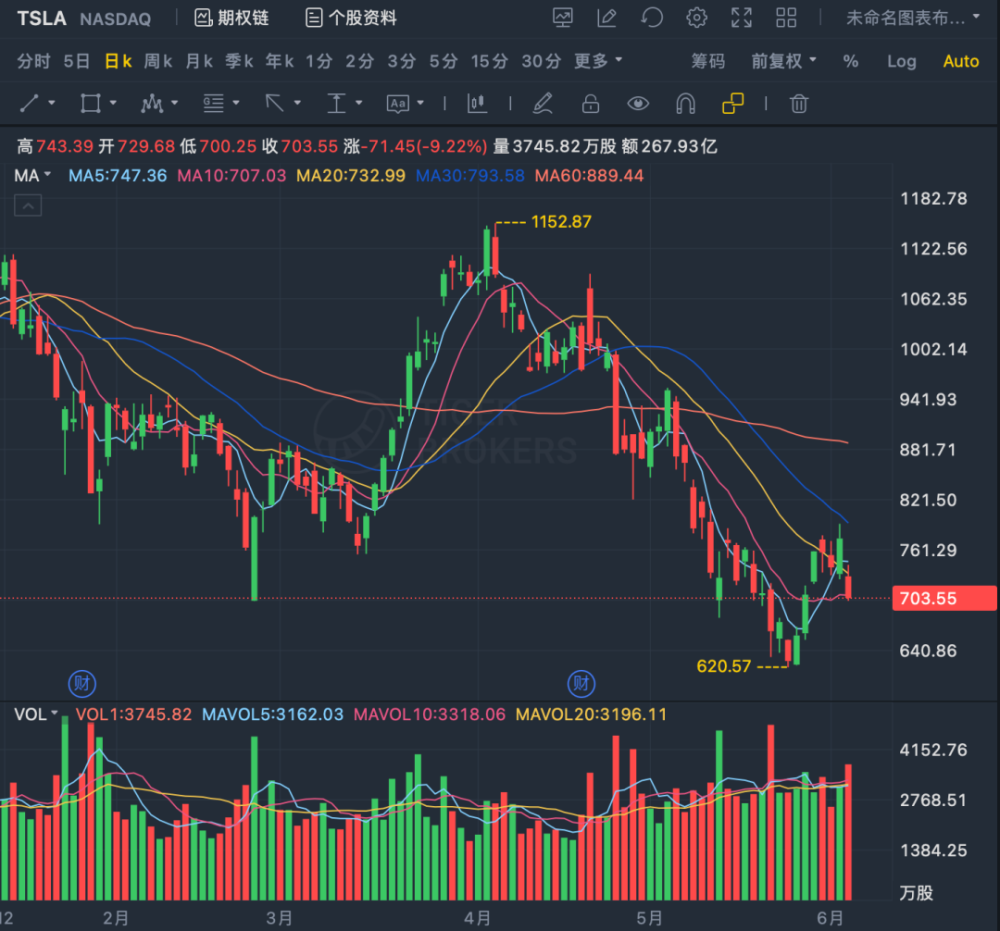Click the trash icon to delete drawings
1000x931 pixels.
tap(798, 103)
